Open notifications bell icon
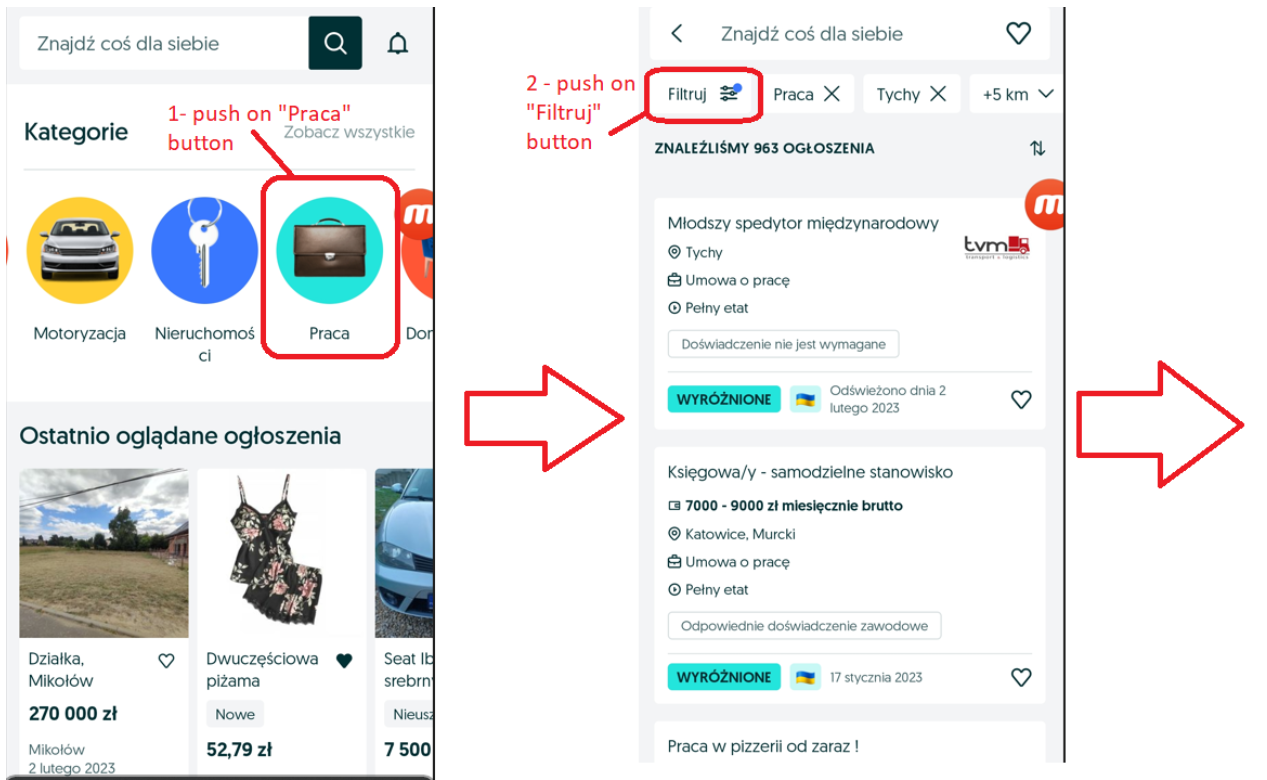The image size is (1267, 780). pos(398,44)
